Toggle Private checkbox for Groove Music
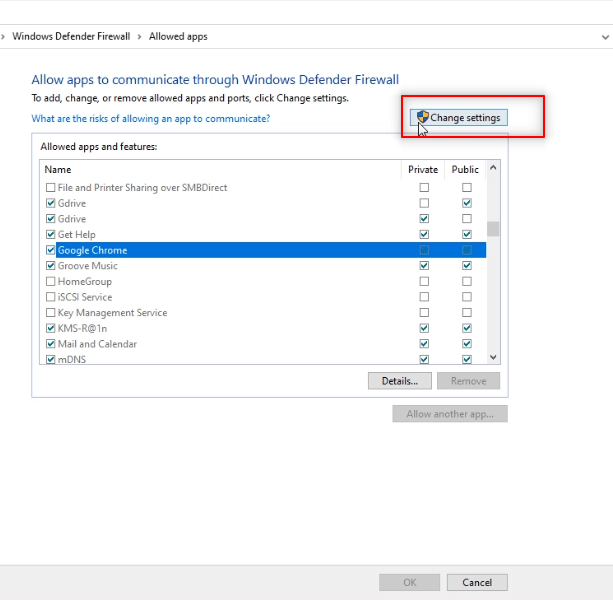This screenshot has width=613, height=600. (424, 266)
